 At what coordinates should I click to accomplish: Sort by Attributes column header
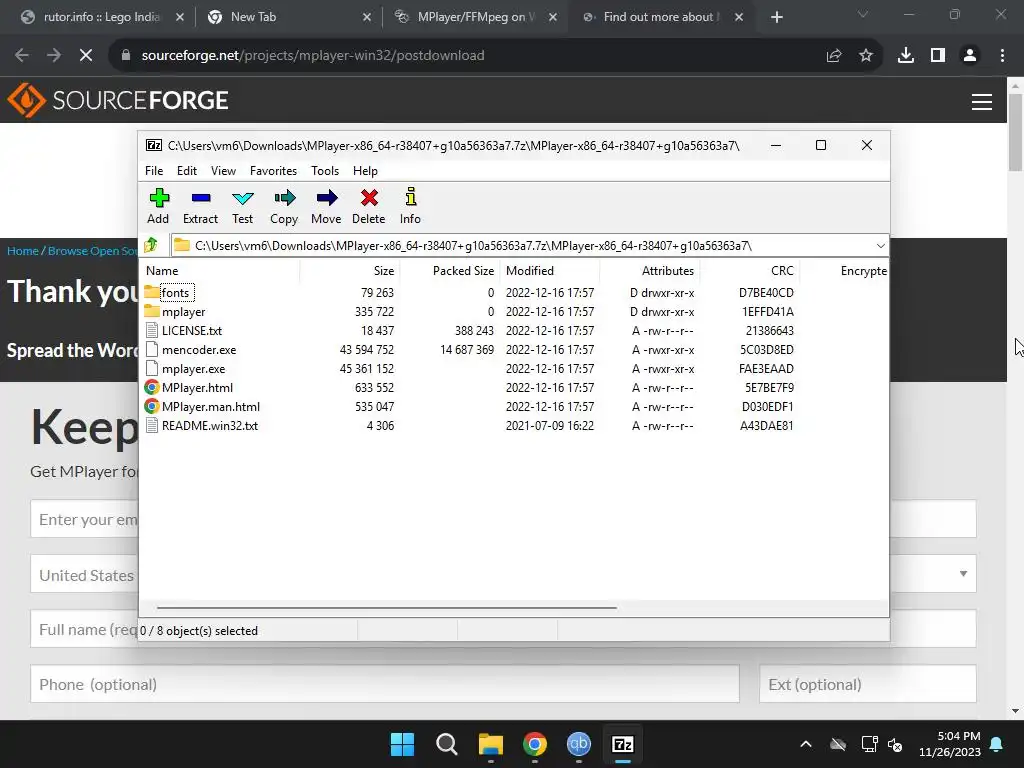650,270
